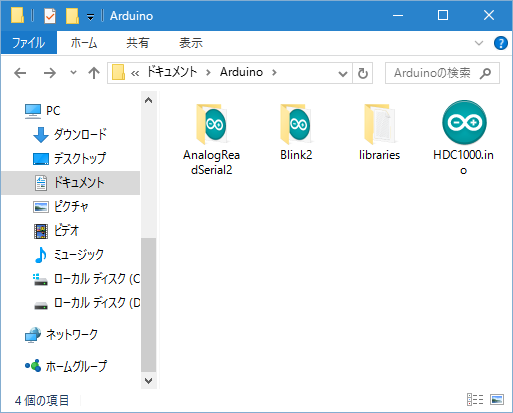The height and width of the screenshot is (413, 513).
Task: Refresh the Arduino folder view
Action: [x=363, y=73]
